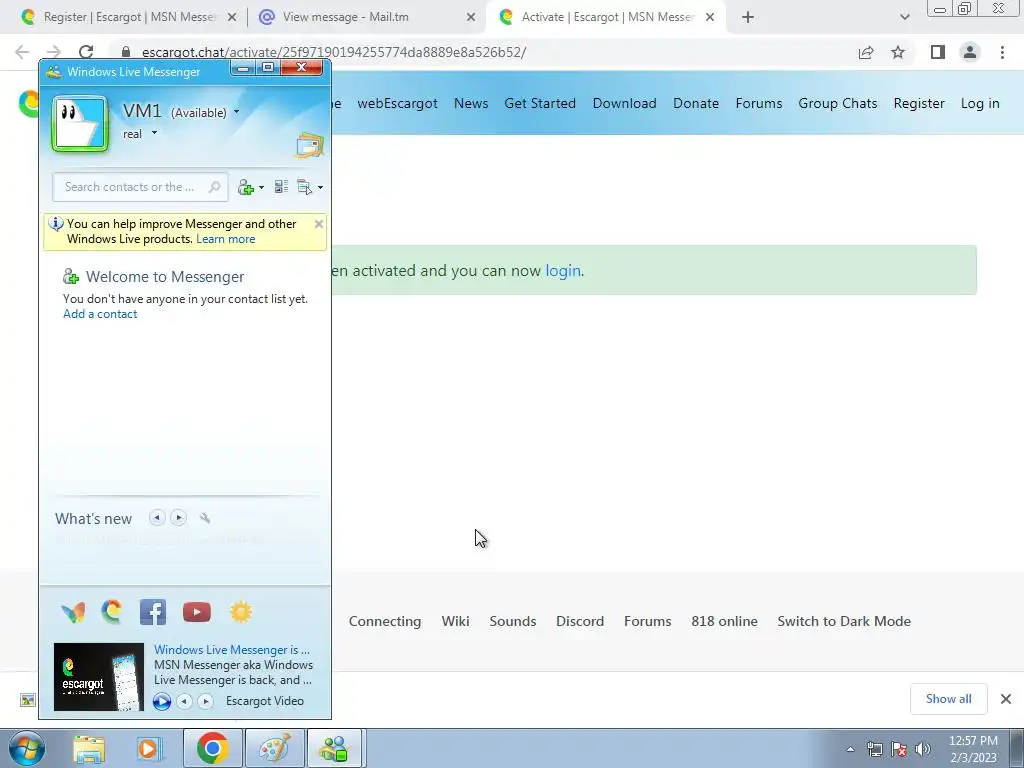
Task: Share this page icon in Chrome
Action: pyautogui.click(x=866, y=52)
